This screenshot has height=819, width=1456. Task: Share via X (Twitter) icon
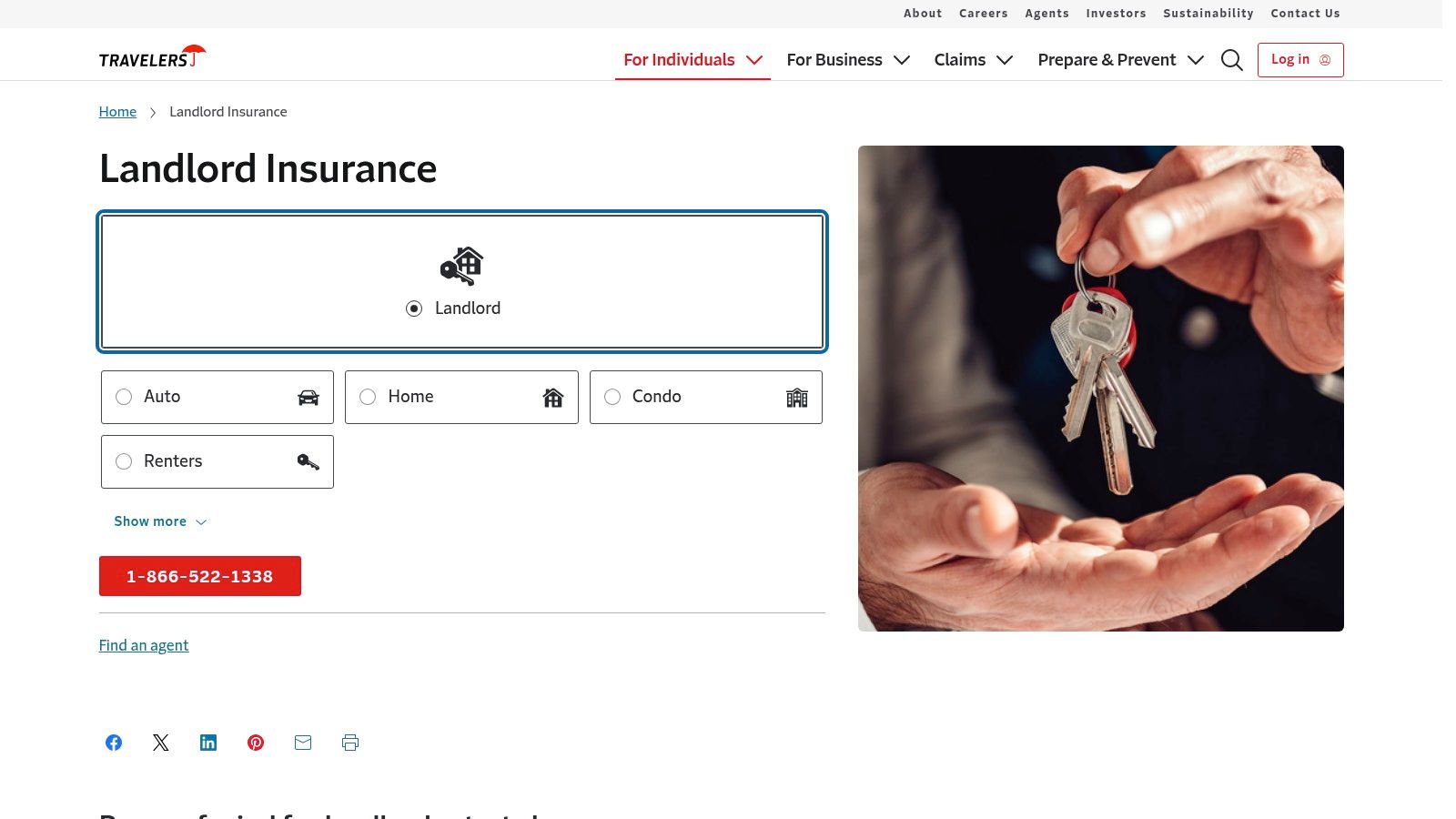[x=161, y=743]
